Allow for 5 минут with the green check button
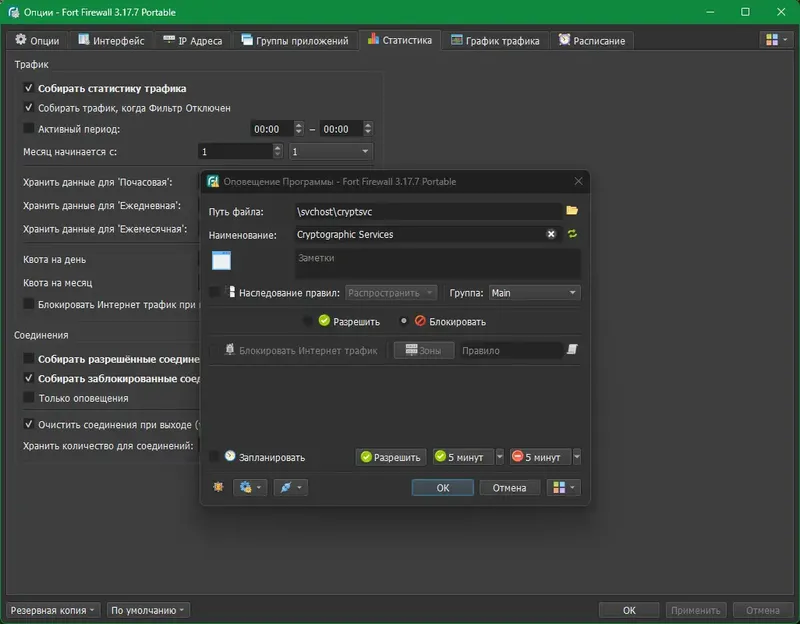 tap(463, 457)
